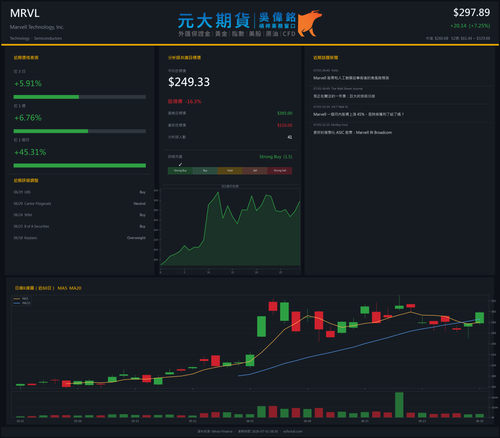Click the progress bar under +6.76%

pos(80,131)
